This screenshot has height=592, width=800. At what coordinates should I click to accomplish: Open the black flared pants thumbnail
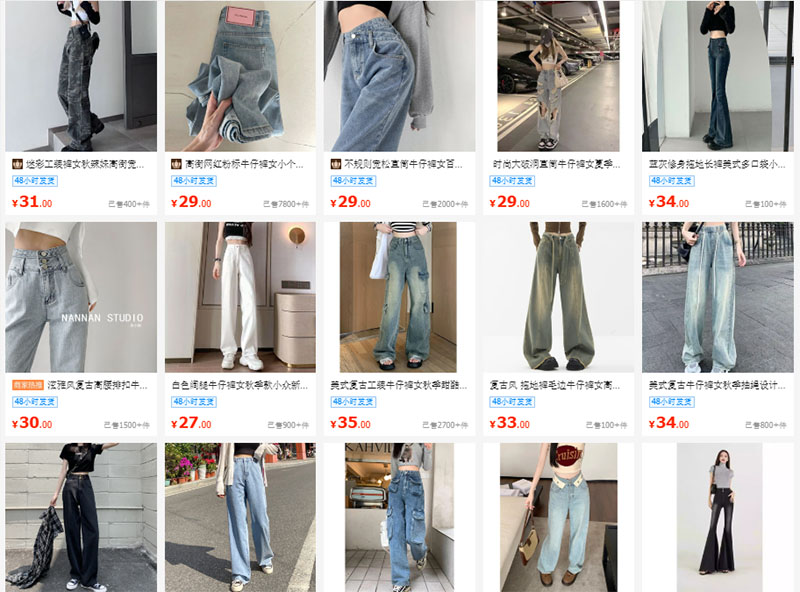(x=719, y=517)
